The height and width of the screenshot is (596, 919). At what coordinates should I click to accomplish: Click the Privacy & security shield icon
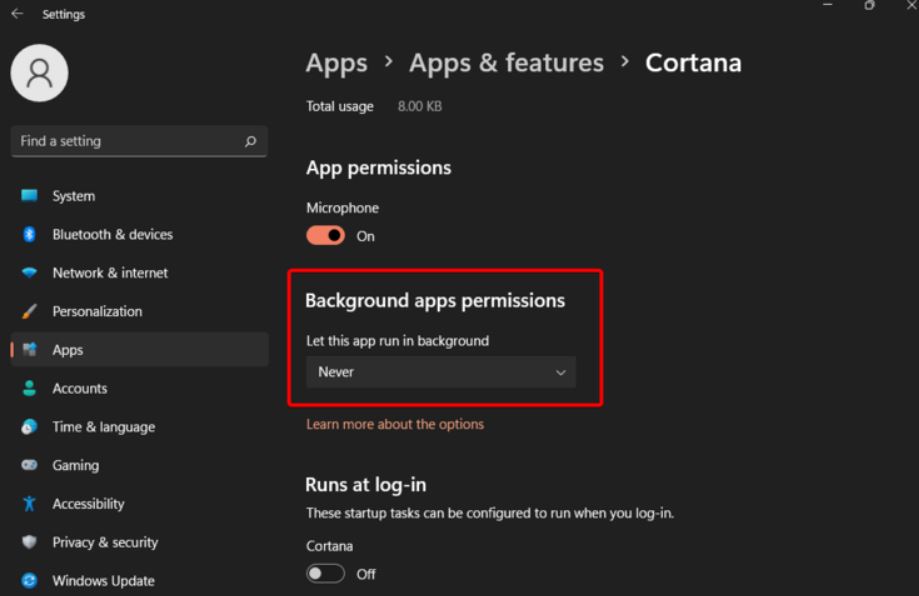tap(29, 542)
